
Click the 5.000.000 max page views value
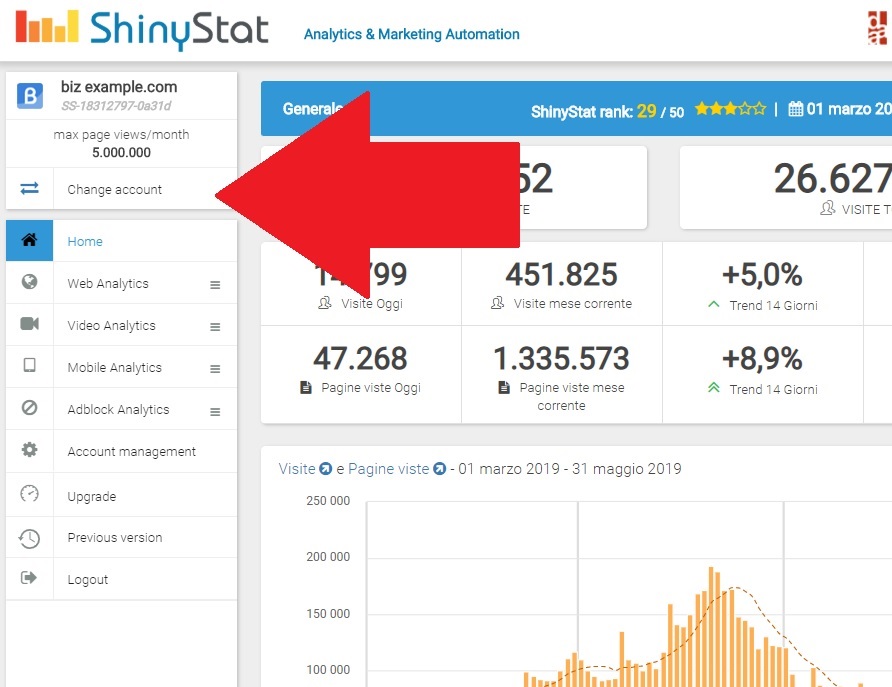[x=121, y=152]
